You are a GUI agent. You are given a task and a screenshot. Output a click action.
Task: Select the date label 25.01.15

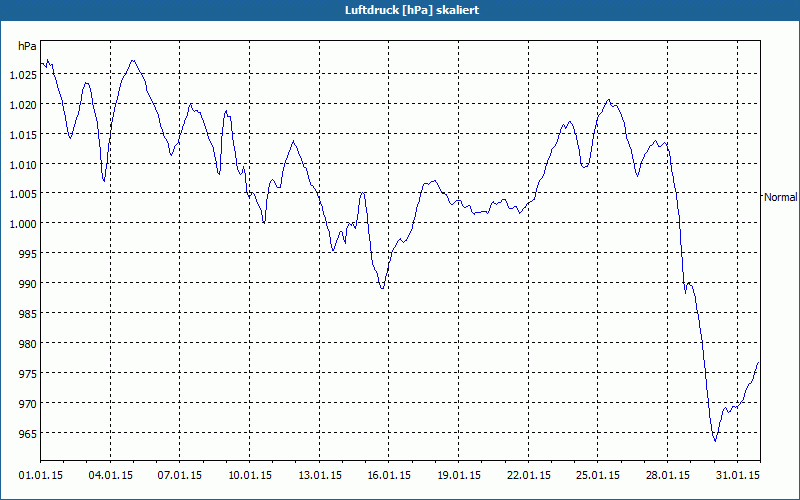point(597,475)
